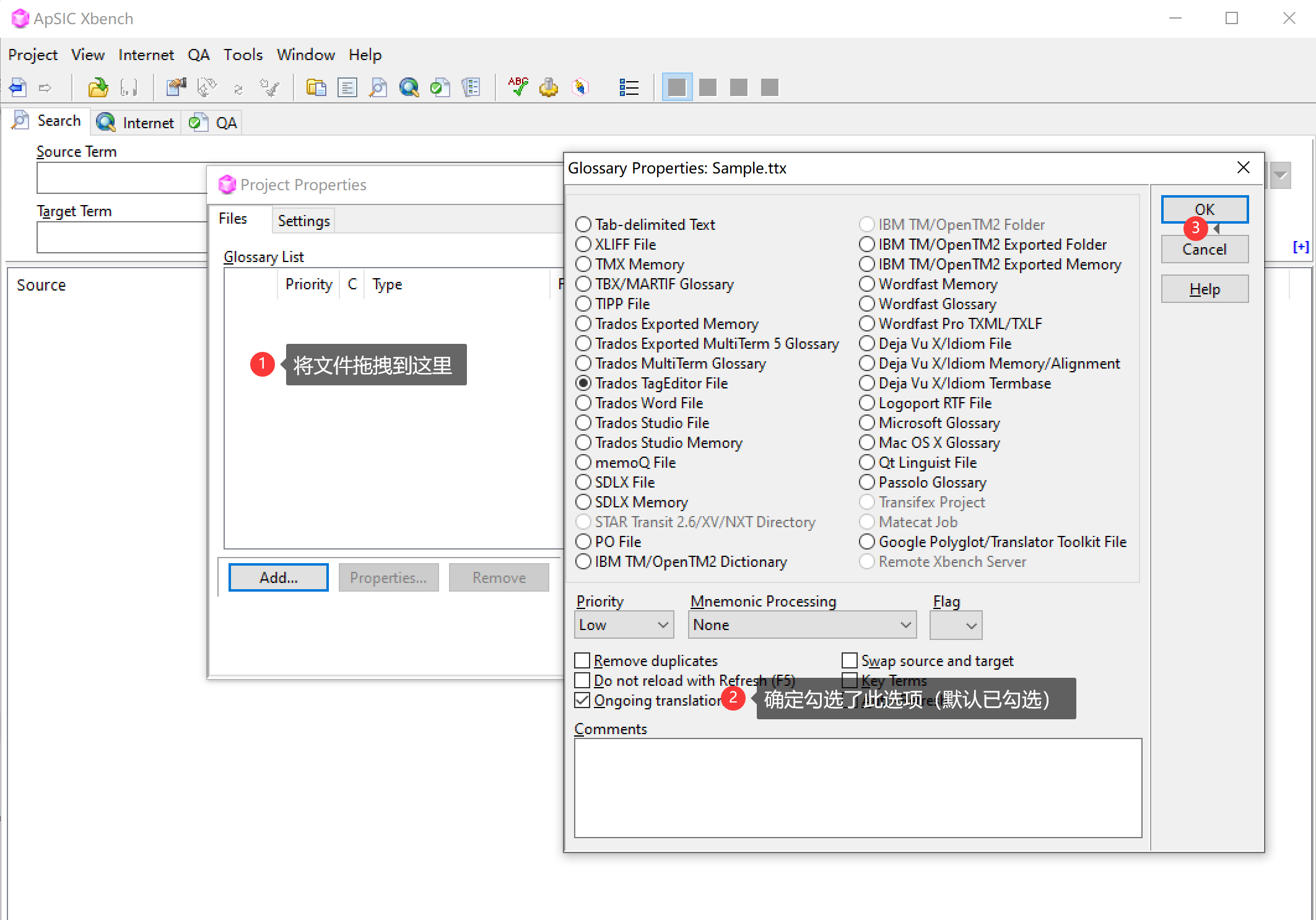1316x920 pixels.
Task: Open the Flag dropdown
Action: pos(956,624)
